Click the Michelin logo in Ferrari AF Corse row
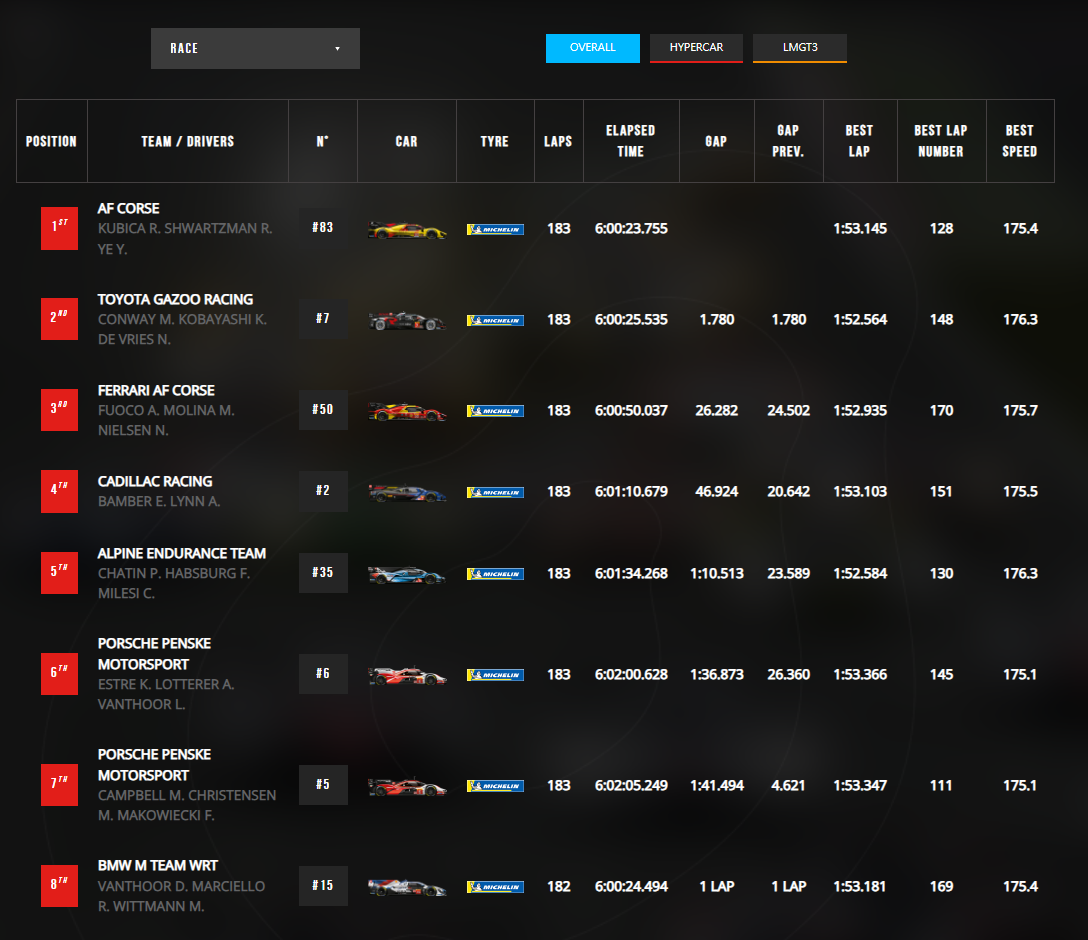Viewport: 1088px width, 940px height. point(495,411)
